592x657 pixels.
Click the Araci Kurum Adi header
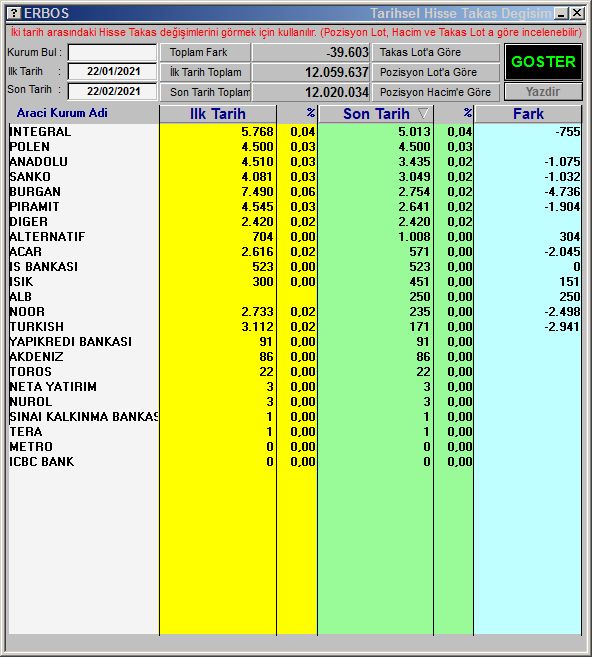point(62,113)
